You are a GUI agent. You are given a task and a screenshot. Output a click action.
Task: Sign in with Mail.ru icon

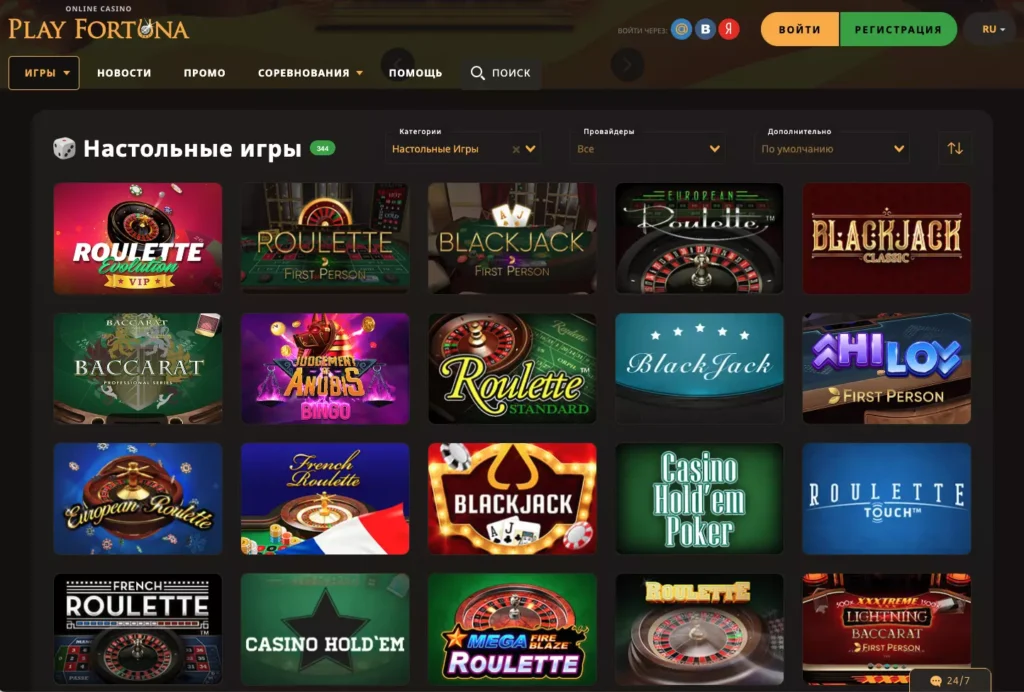tap(681, 29)
